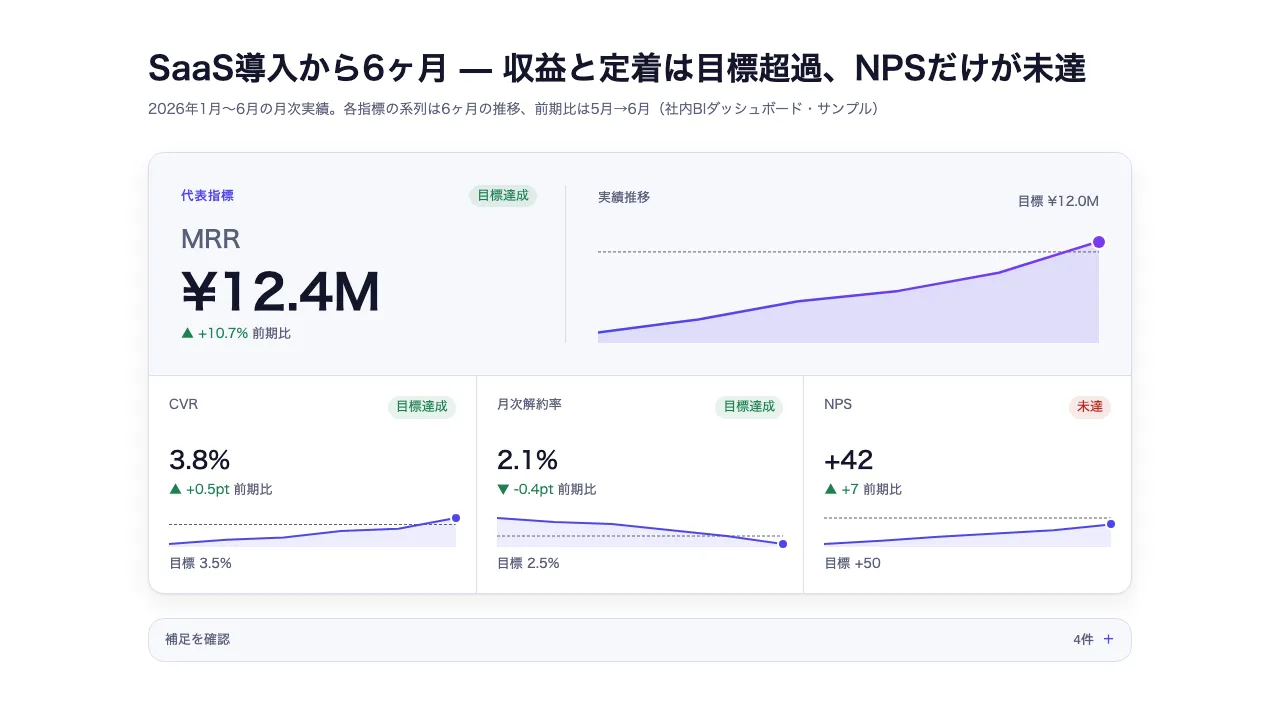Click the page headline starting SaaS導入から6ヶ月
The image size is (1280, 720).
click(617, 69)
